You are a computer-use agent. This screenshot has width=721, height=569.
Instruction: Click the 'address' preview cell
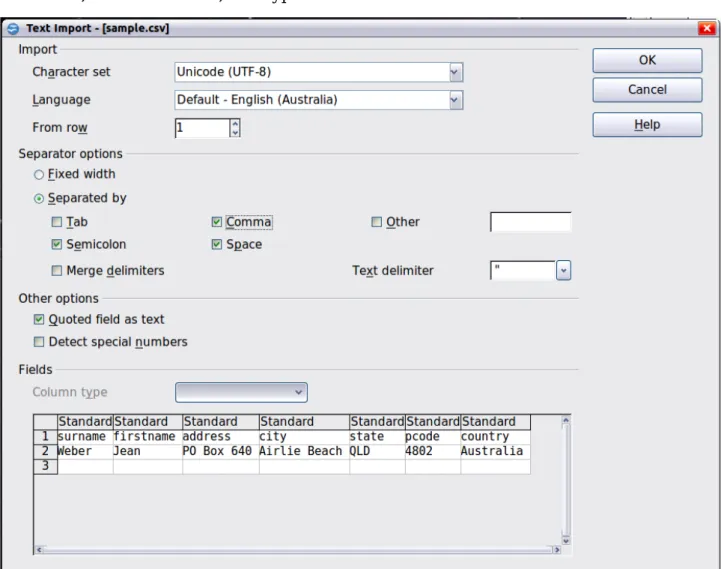click(x=221, y=437)
